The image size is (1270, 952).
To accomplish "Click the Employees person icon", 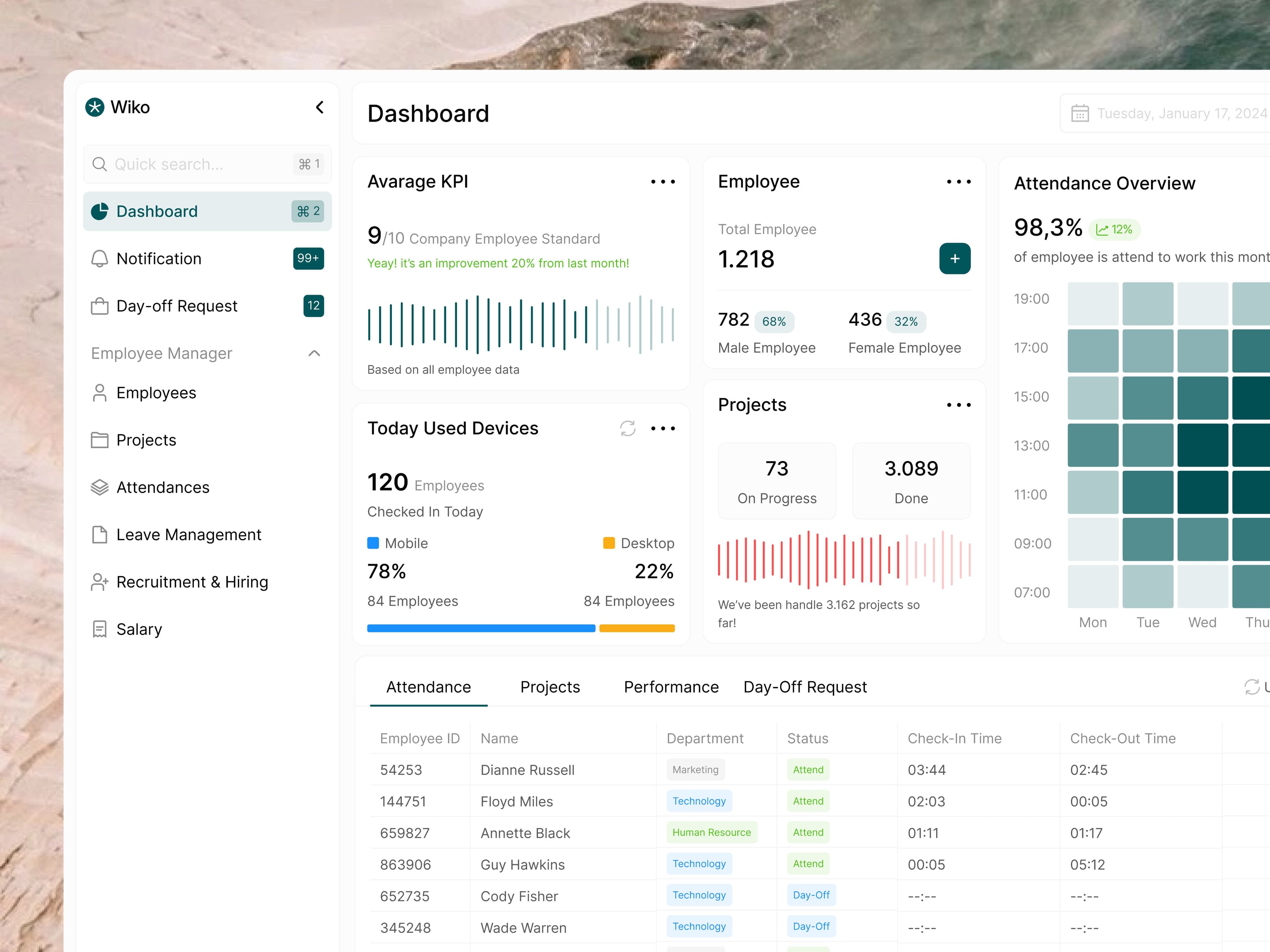I will [x=99, y=393].
